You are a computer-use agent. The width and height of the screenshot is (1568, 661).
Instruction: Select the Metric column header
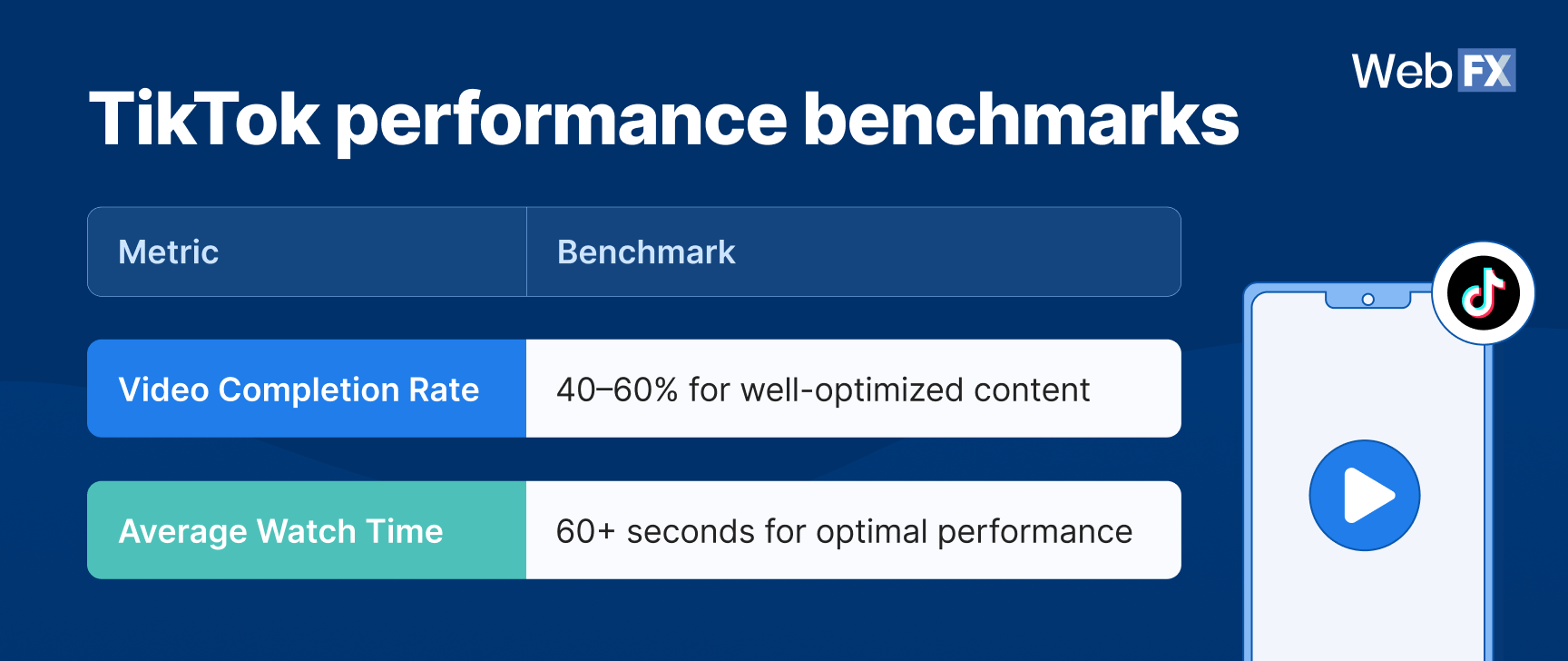tap(169, 252)
